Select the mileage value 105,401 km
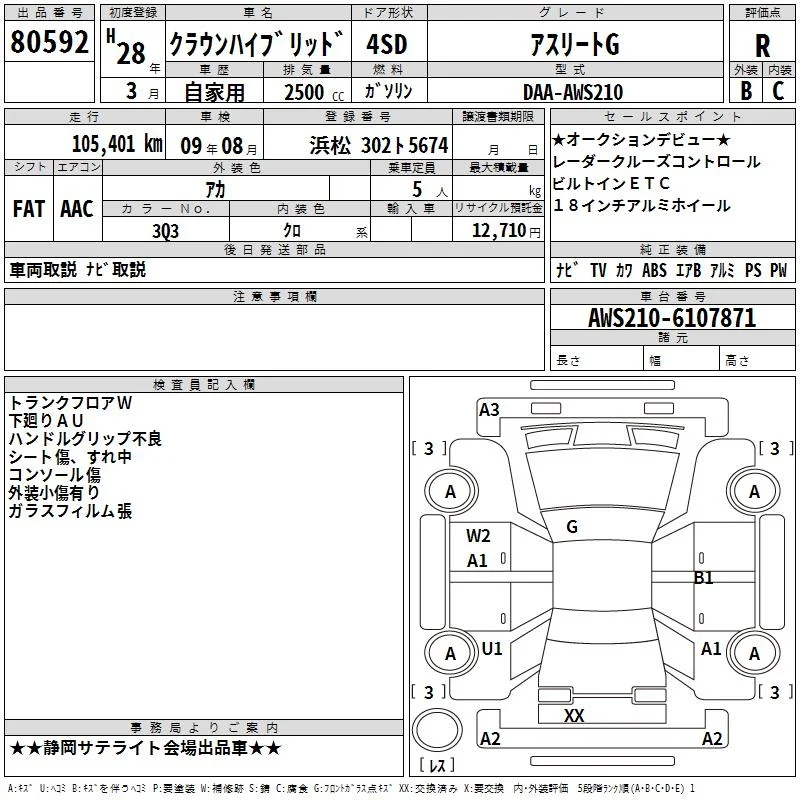800x800 pixels. pyautogui.click(x=117, y=144)
